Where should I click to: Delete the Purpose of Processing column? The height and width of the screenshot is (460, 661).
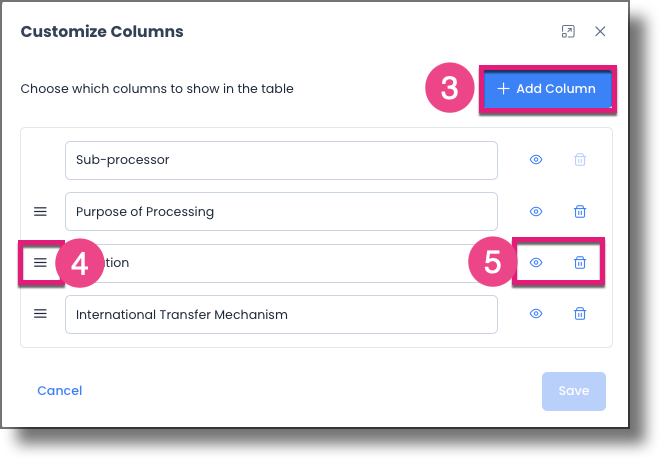coord(579,212)
